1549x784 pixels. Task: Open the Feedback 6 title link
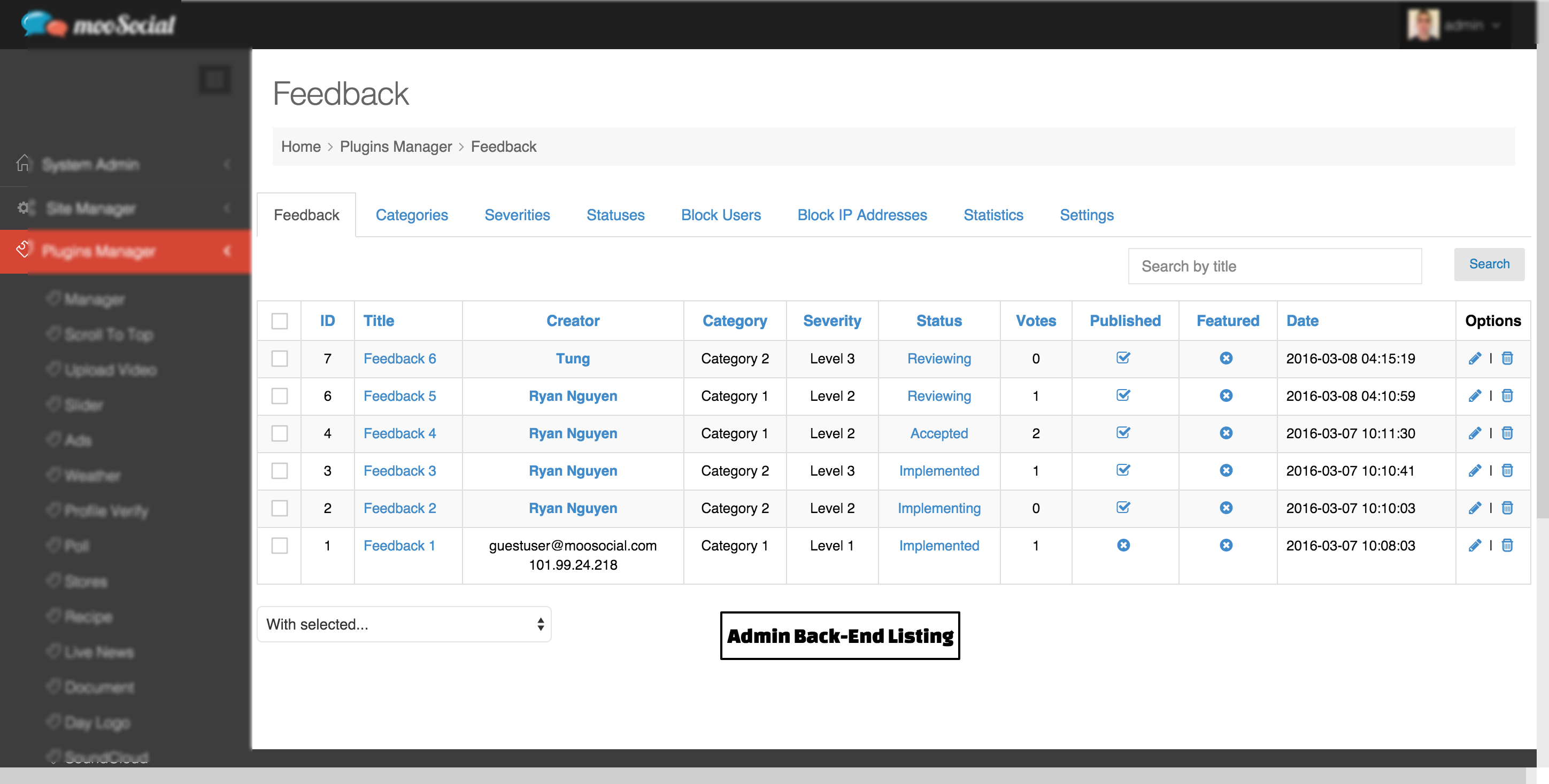(x=400, y=358)
